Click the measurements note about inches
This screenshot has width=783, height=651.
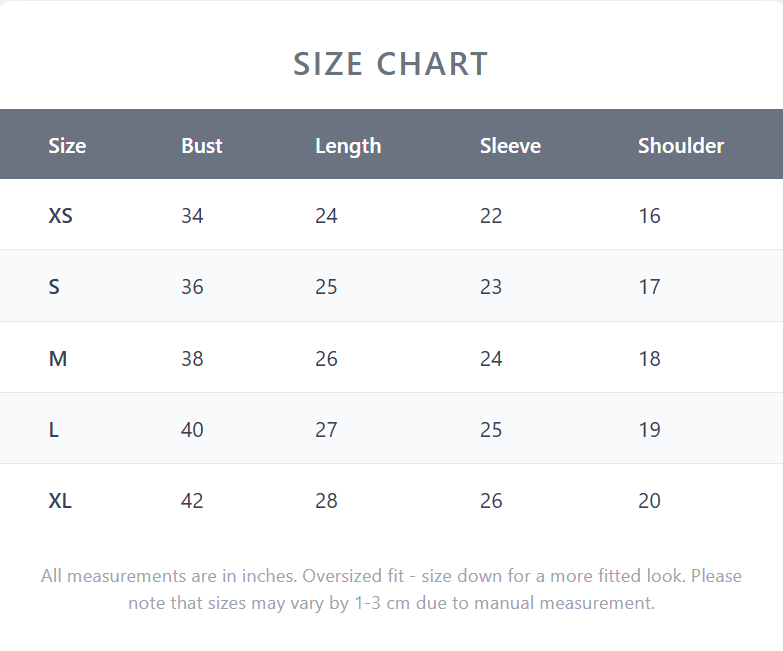pyautogui.click(x=392, y=589)
